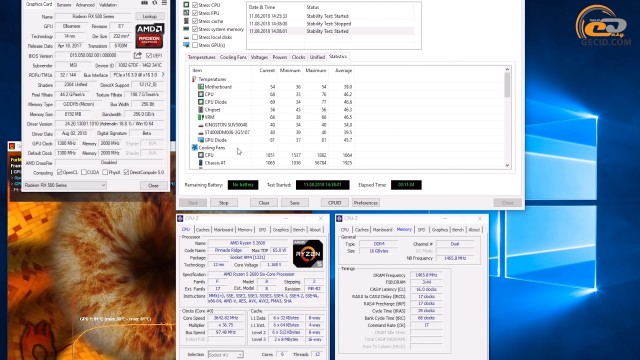Click the Clear button in stability test
Screen dimensions: 640x360
point(264,203)
